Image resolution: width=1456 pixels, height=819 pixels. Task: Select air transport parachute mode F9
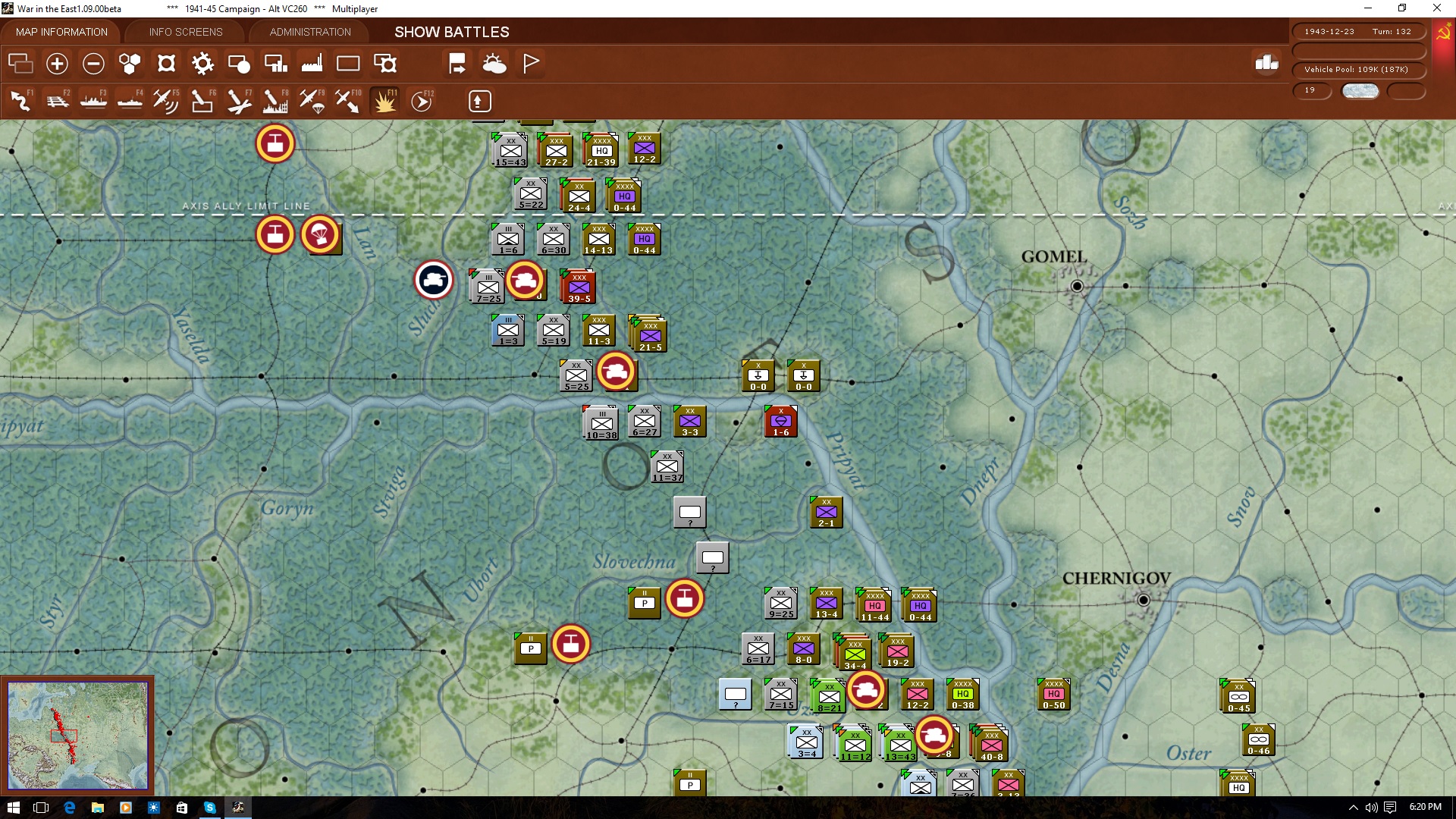click(312, 101)
